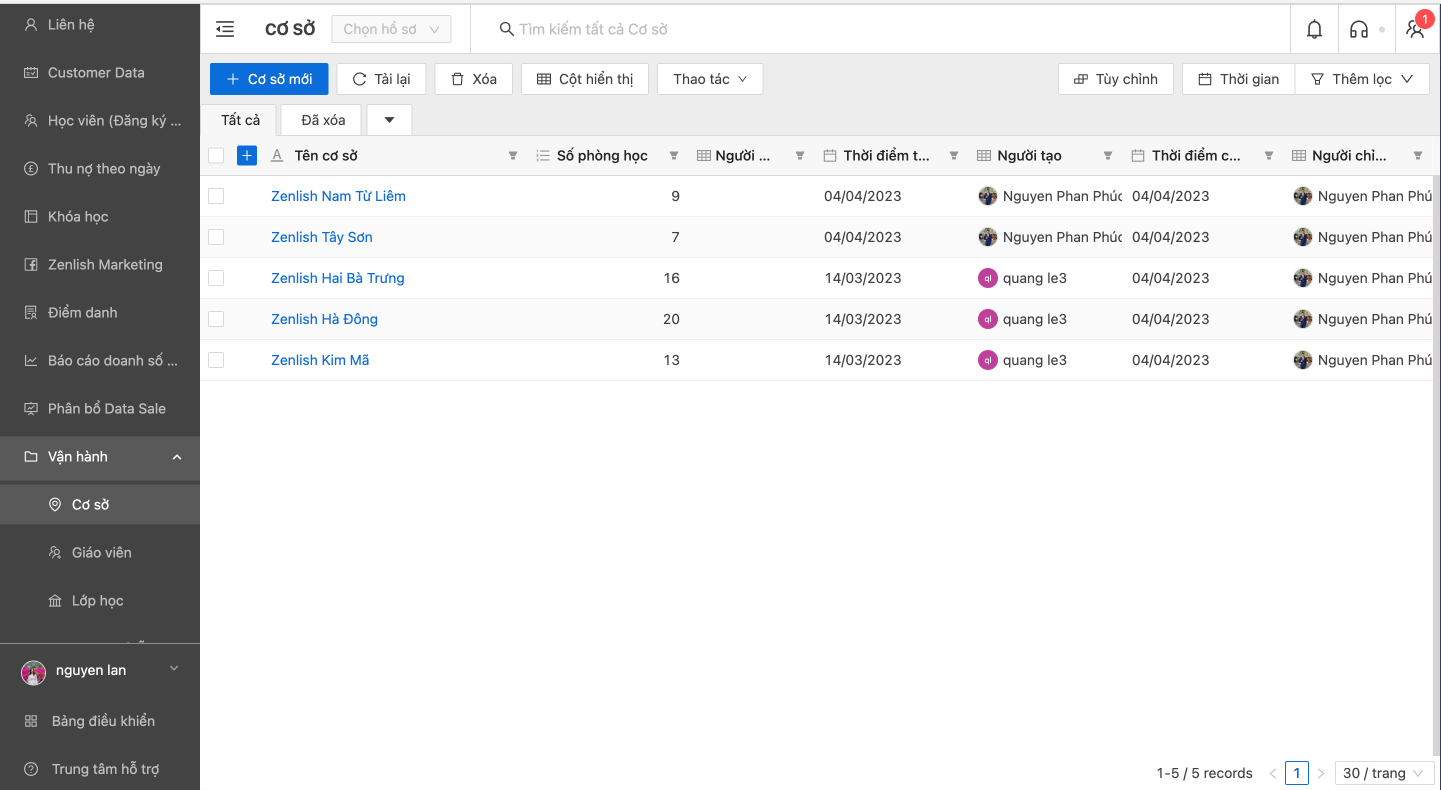This screenshot has width=1441, height=790.
Task: Open the headset support icon
Action: [1358, 29]
